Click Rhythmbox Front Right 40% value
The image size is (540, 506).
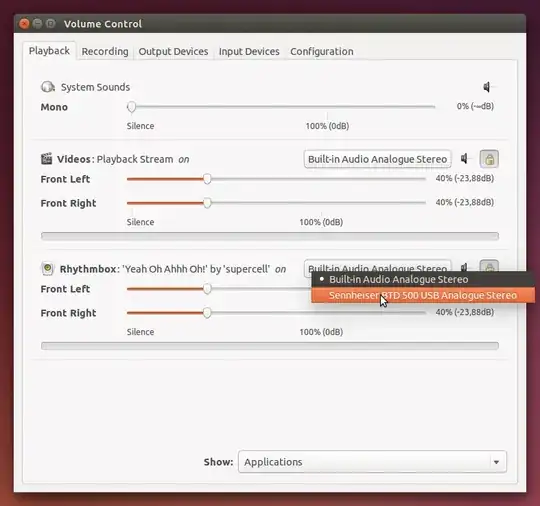(x=465, y=312)
